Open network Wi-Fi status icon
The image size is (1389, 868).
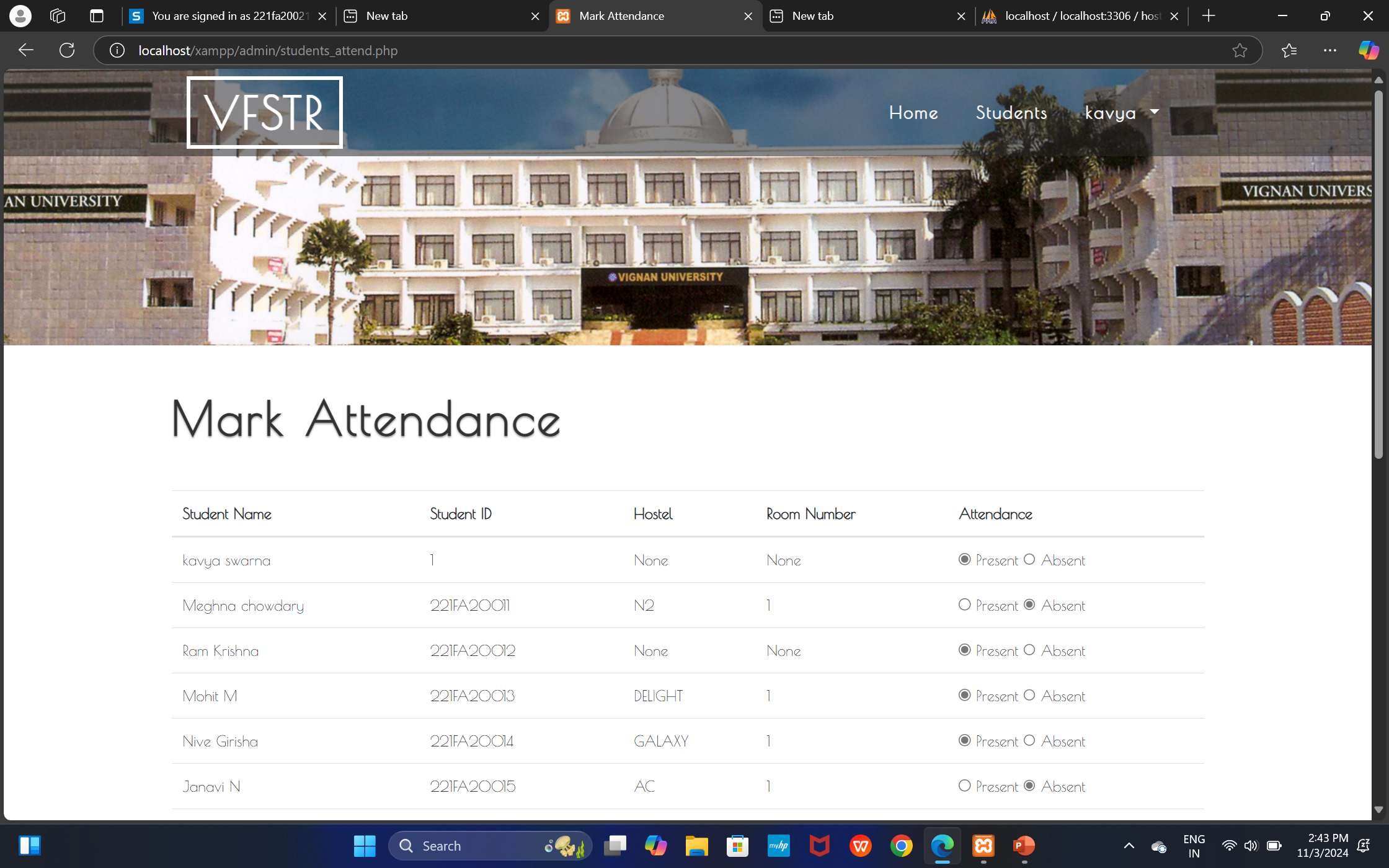point(1229,846)
